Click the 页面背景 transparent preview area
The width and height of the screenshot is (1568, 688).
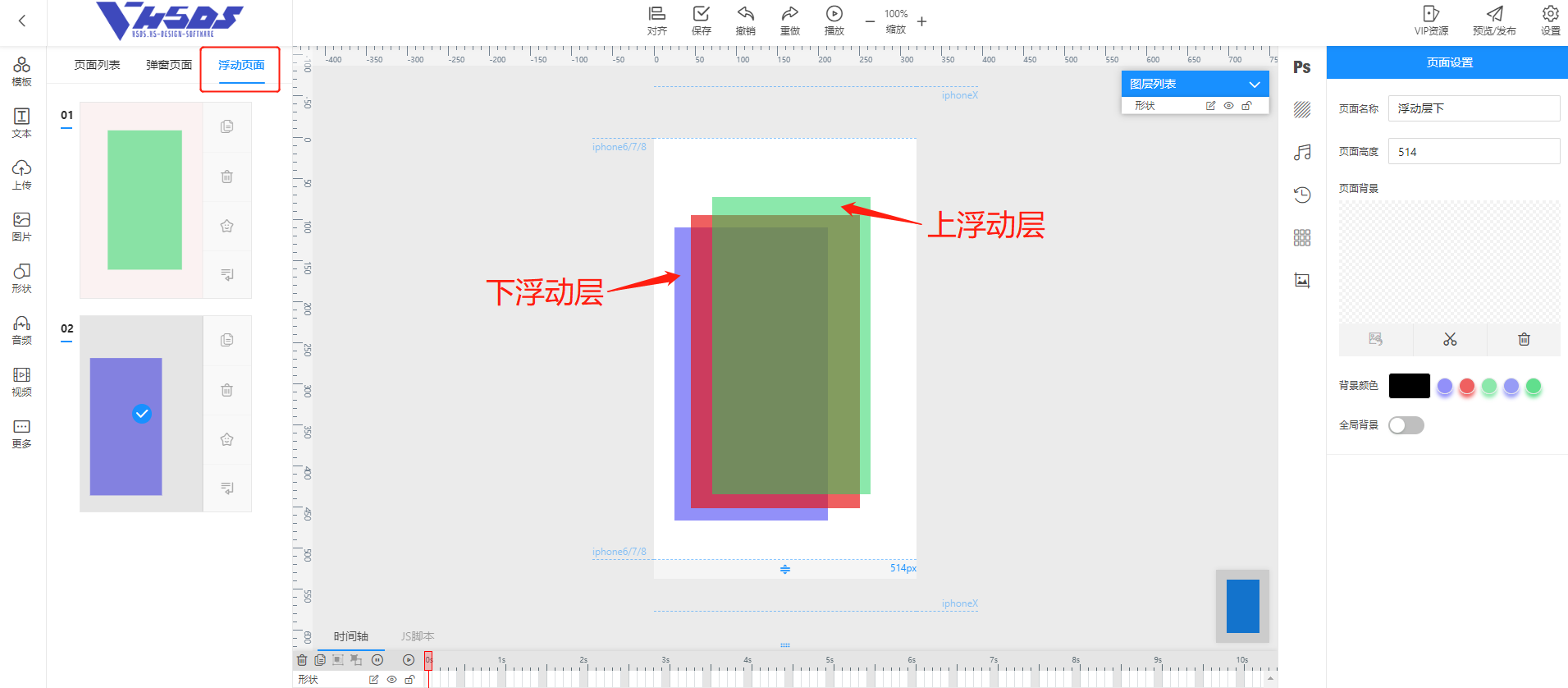tap(1449, 262)
